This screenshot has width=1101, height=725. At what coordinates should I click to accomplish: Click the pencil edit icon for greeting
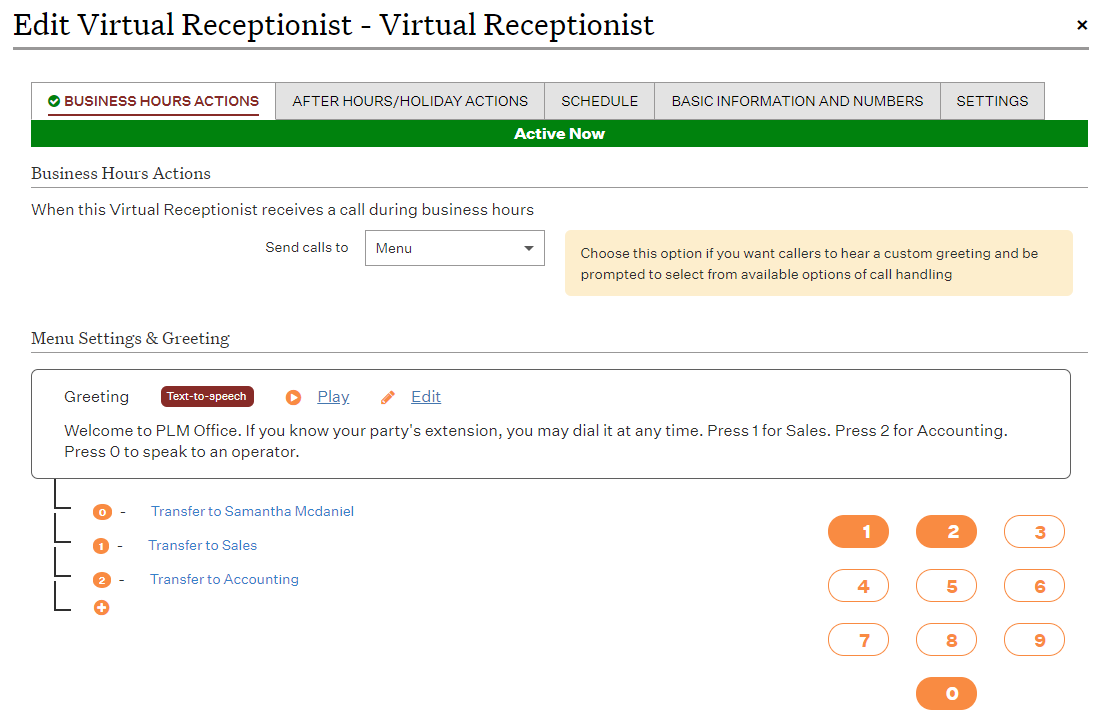click(388, 397)
